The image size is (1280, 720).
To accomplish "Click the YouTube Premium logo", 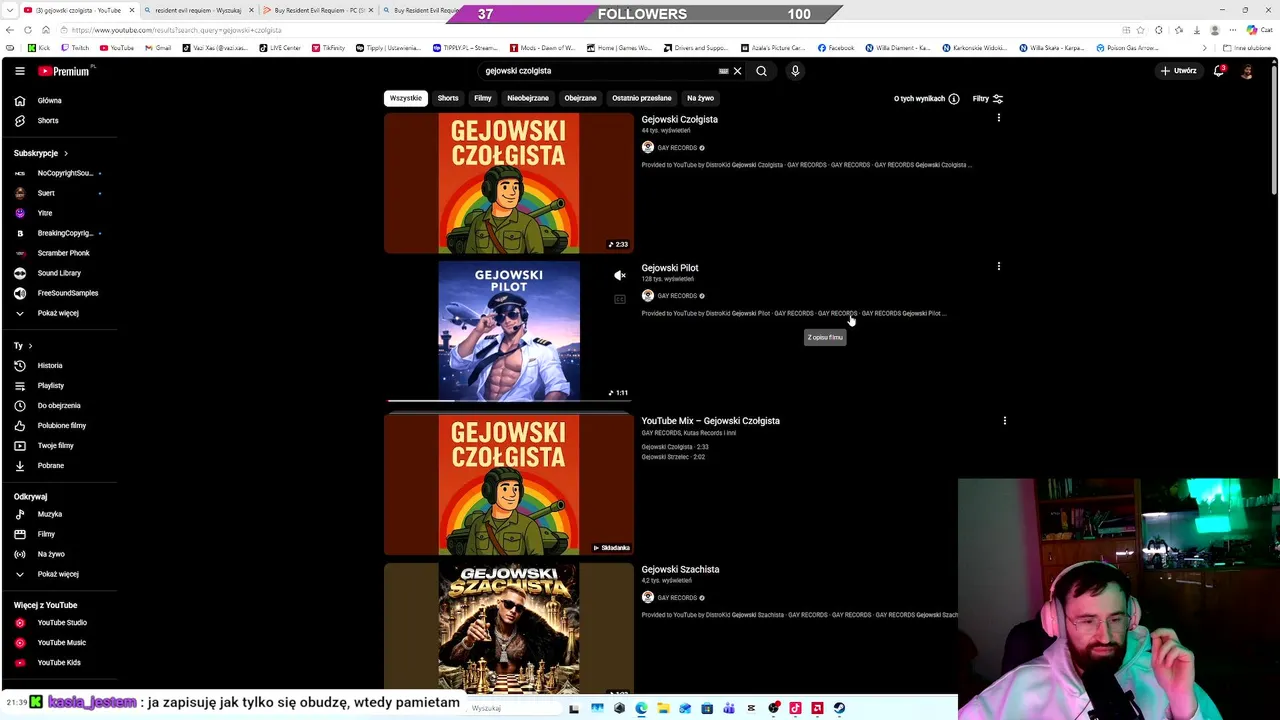I will 64,71.
